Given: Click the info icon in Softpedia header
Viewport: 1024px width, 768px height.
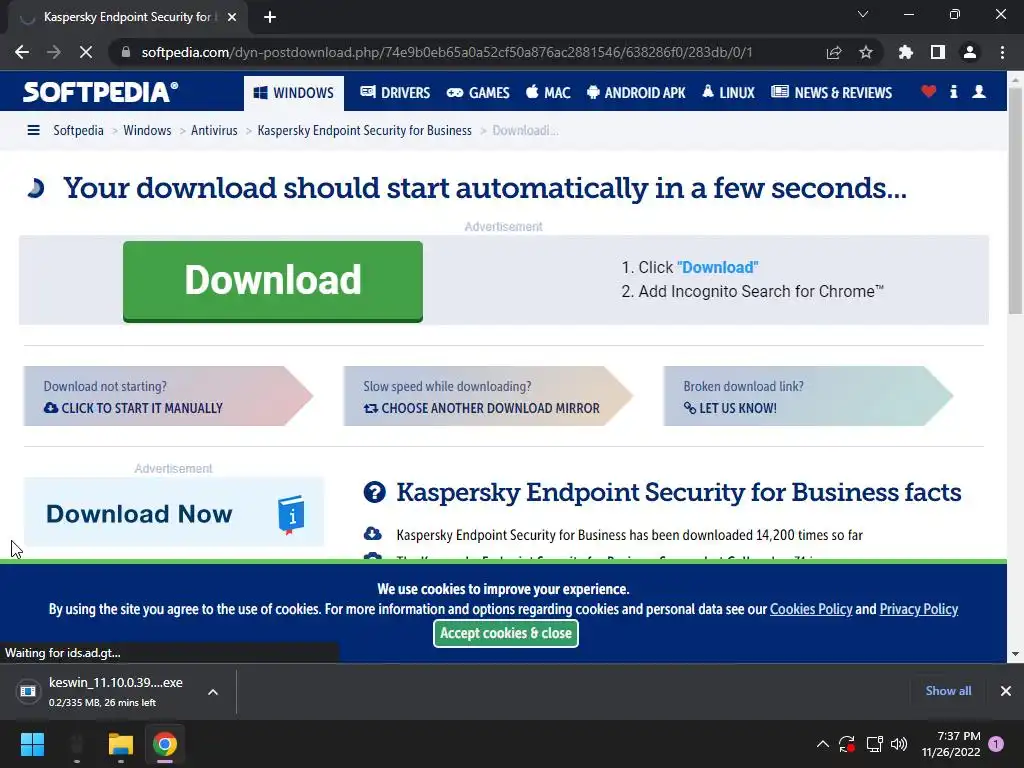Looking at the screenshot, I should click(x=953, y=91).
